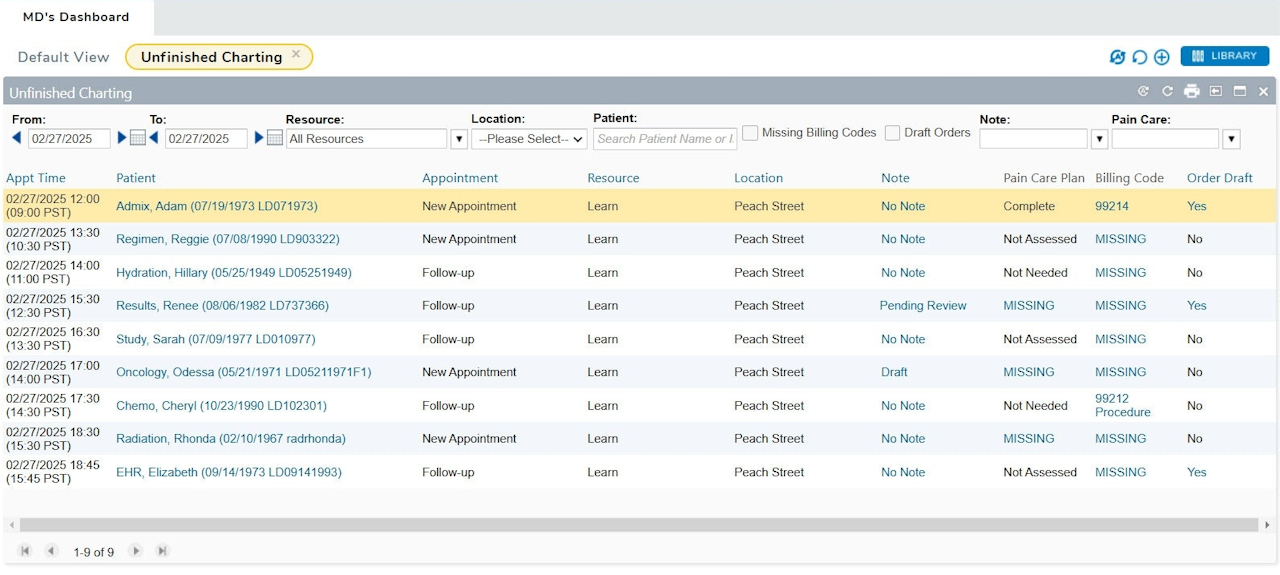The width and height of the screenshot is (1280, 575).
Task: Refresh the Unfinished Charting panel
Action: point(1167,91)
